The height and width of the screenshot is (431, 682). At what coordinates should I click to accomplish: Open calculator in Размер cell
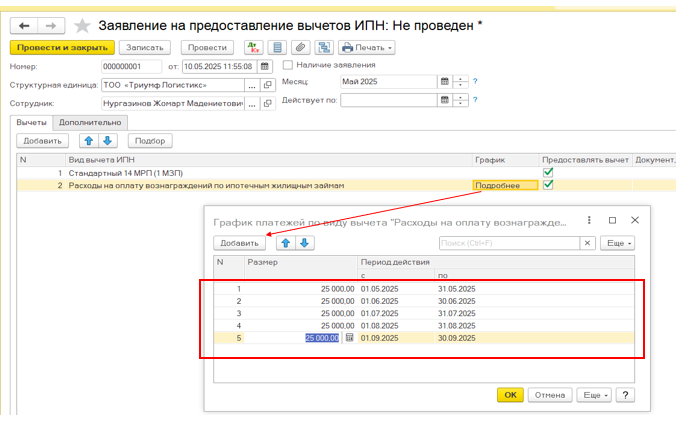pyautogui.click(x=350, y=338)
